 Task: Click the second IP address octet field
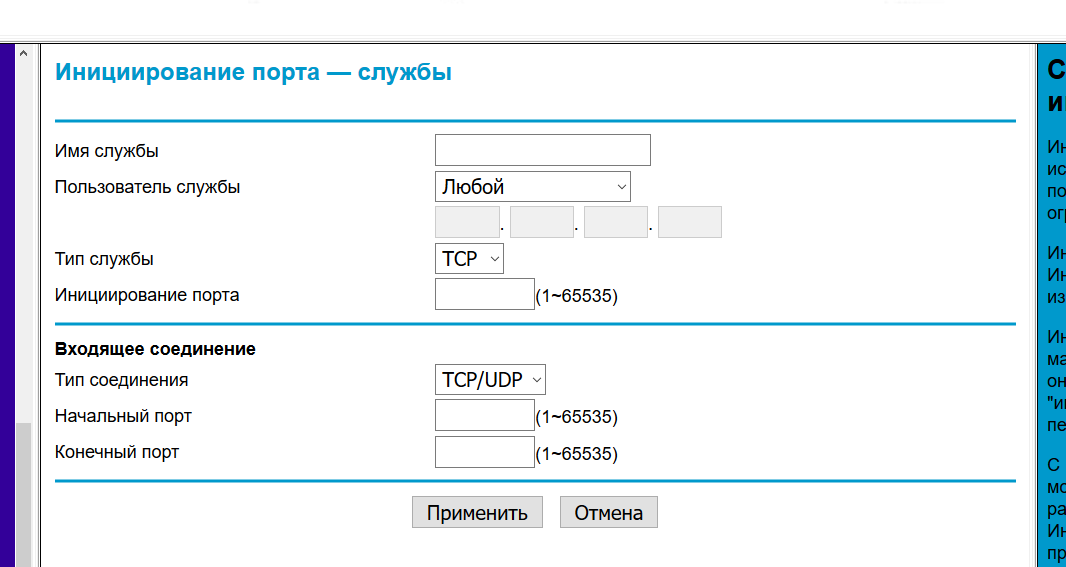click(x=541, y=222)
